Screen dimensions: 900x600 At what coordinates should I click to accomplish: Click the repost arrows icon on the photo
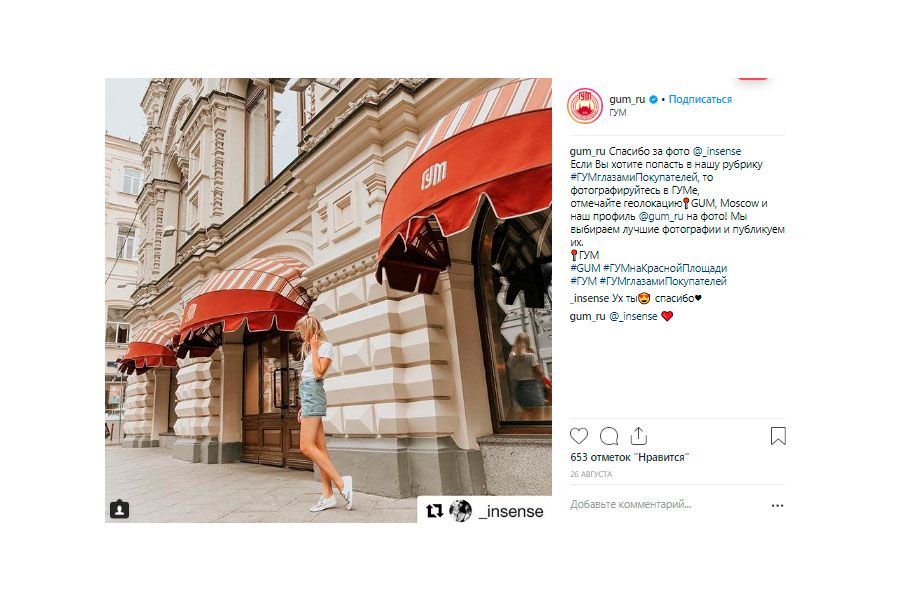pos(435,510)
